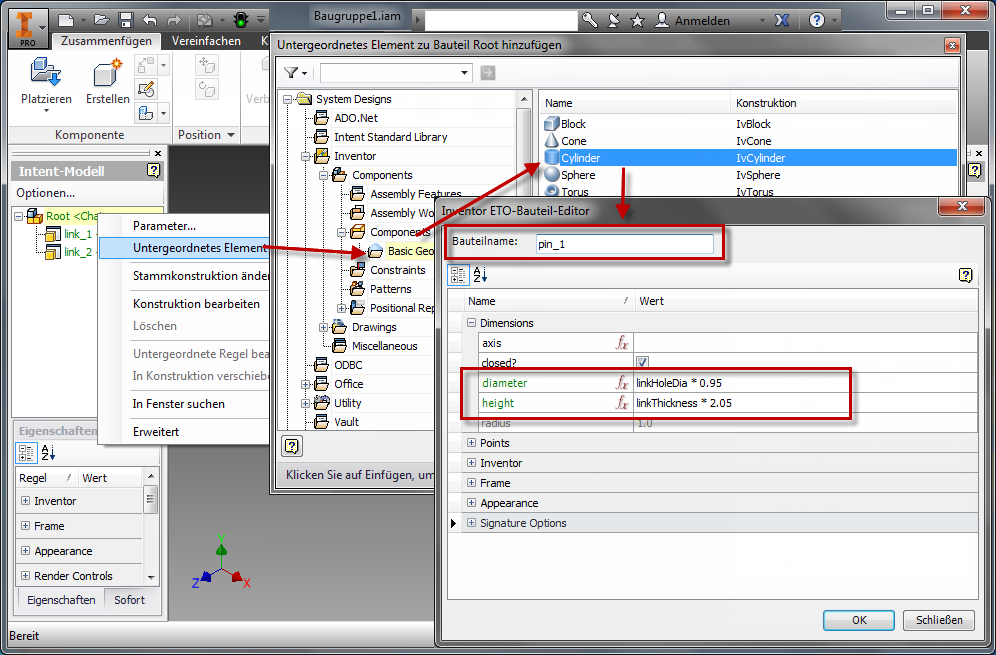
Task: Click the Bauteilname input field
Action: [624, 244]
